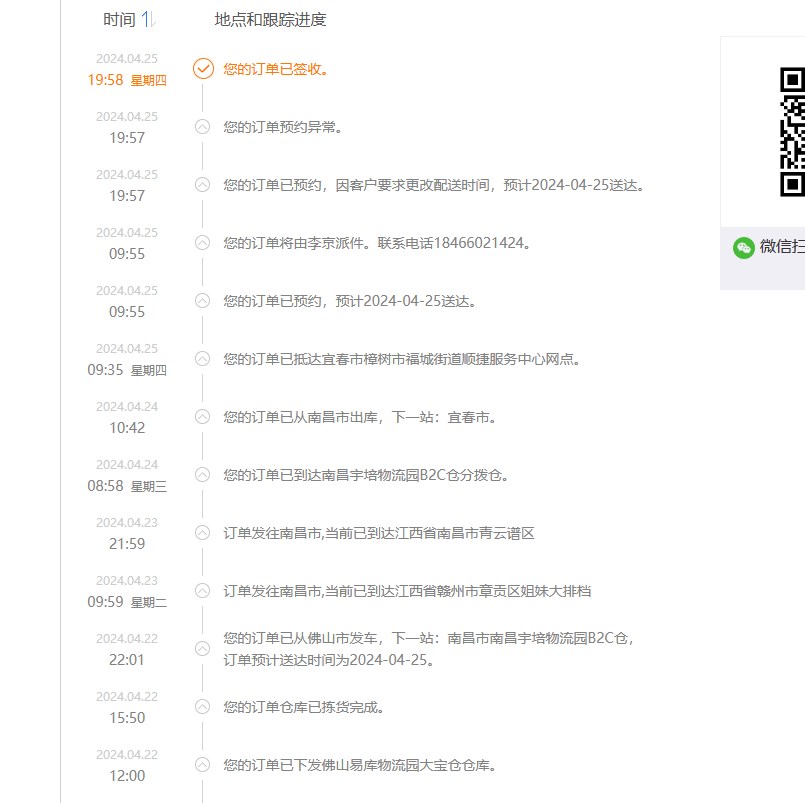Click date 2024.04.24 above 10:42
The width and height of the screenshot is (805, 803).
pyautogui.click(x=127, y=407)
